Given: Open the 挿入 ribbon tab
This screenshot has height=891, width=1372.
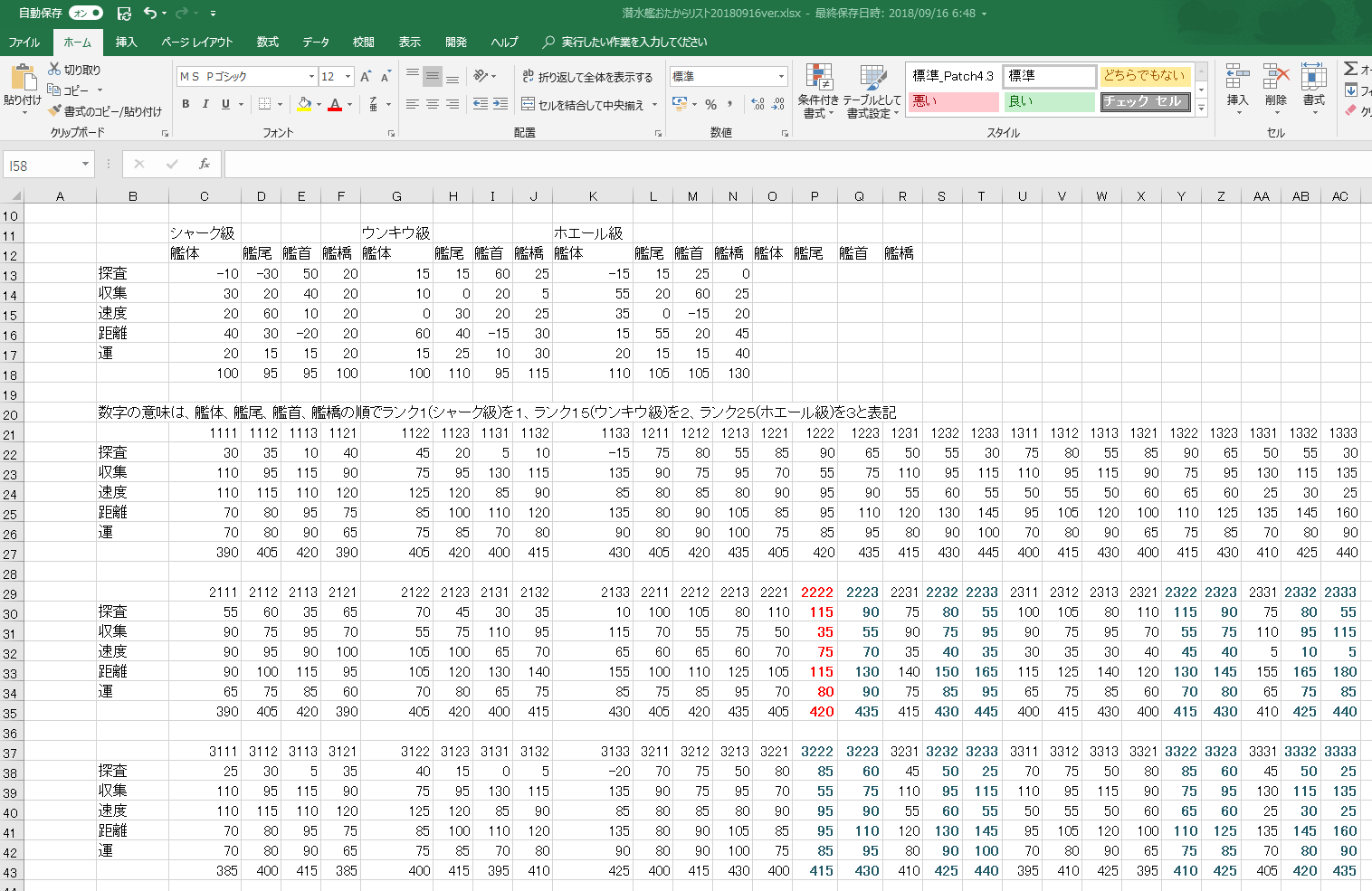Looking at the screenshot, I should [126, 43].
